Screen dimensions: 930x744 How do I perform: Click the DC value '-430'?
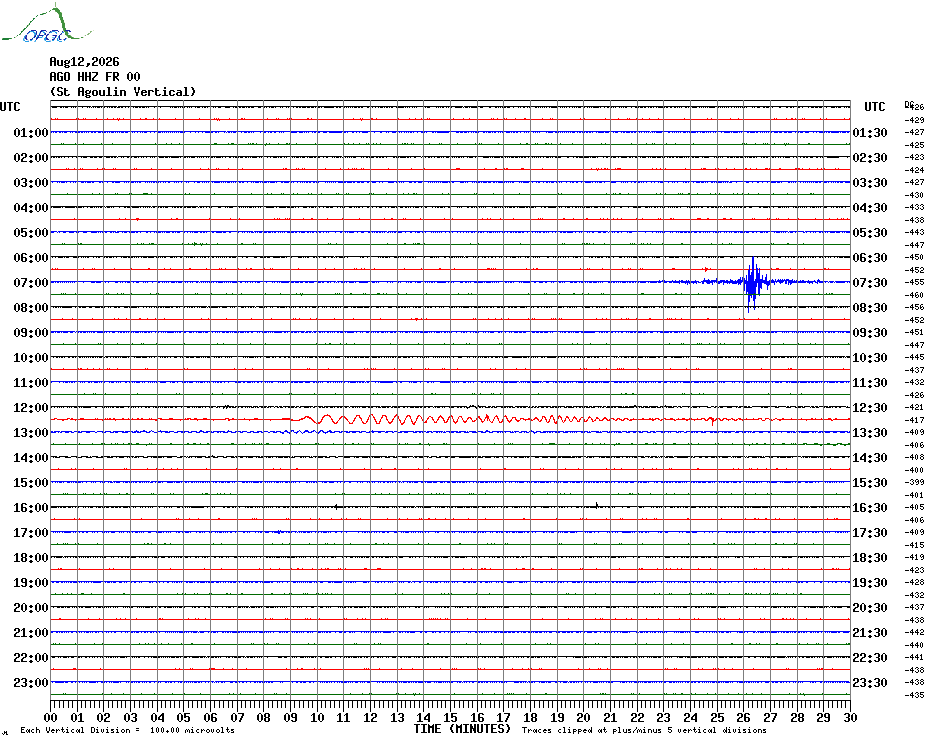tap(914, 195)
